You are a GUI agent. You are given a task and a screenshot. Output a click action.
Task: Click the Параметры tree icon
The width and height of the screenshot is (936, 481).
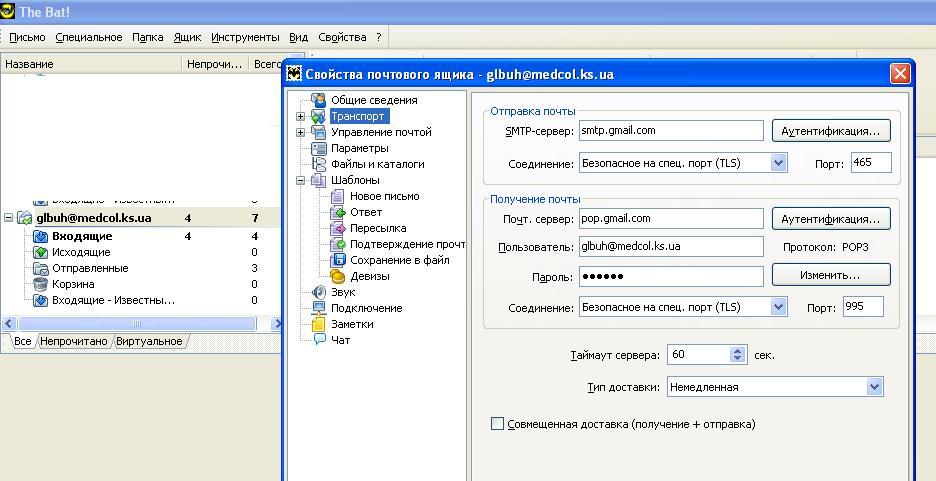point(319,148)
